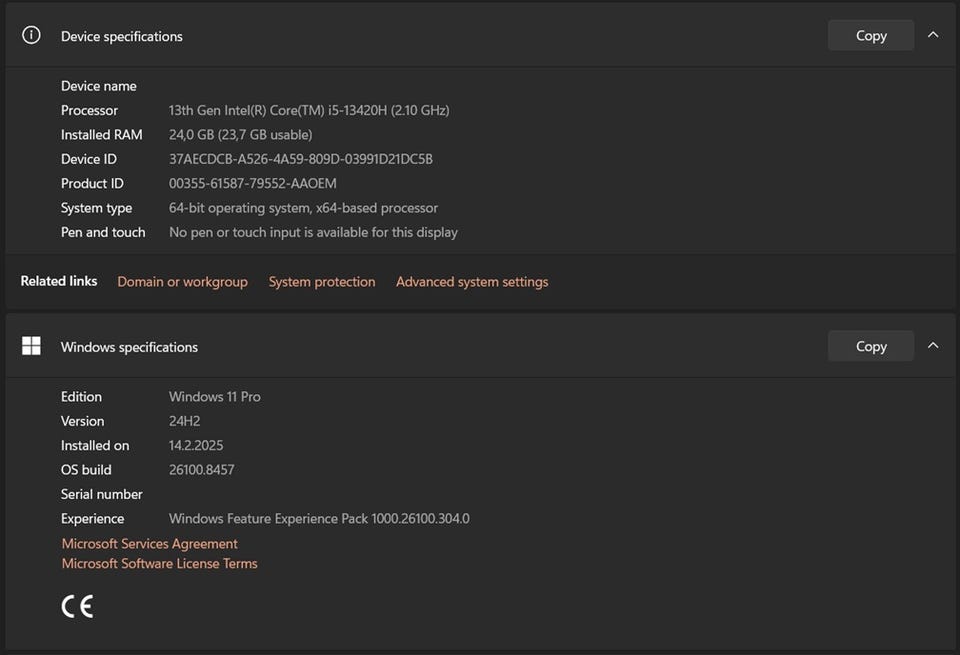Select the System type 64-bit operating system text
This screenshot has height=655, width=960.
(303, 208)
